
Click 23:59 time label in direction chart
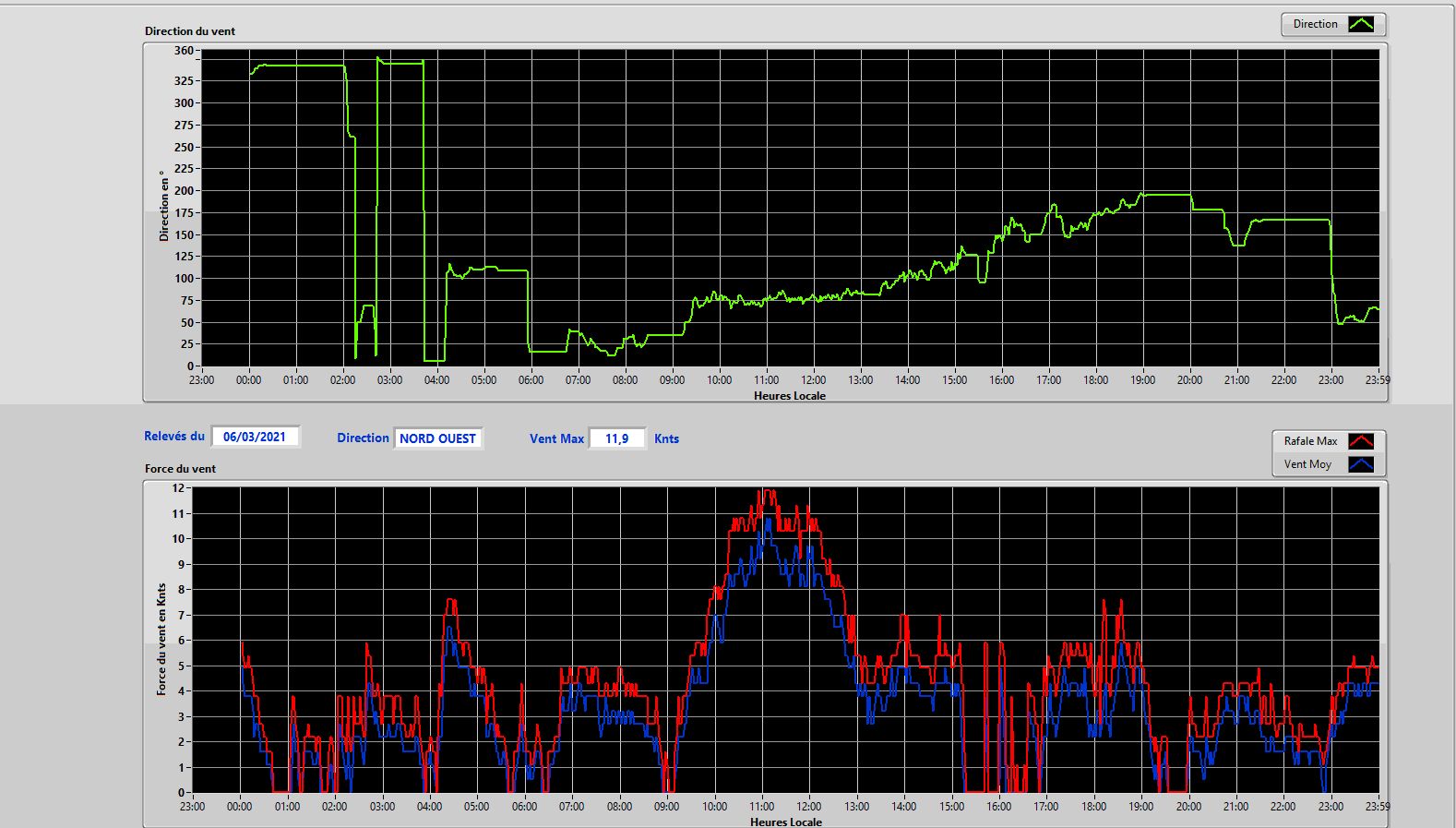pyautogui.click(x=1378, y=380)
